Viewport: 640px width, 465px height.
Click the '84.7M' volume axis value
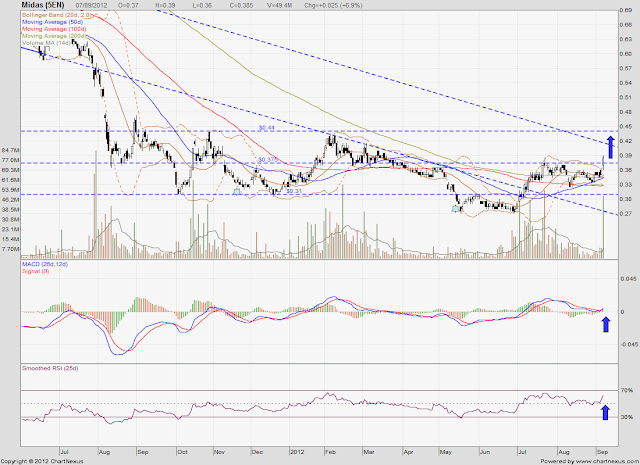10,150
